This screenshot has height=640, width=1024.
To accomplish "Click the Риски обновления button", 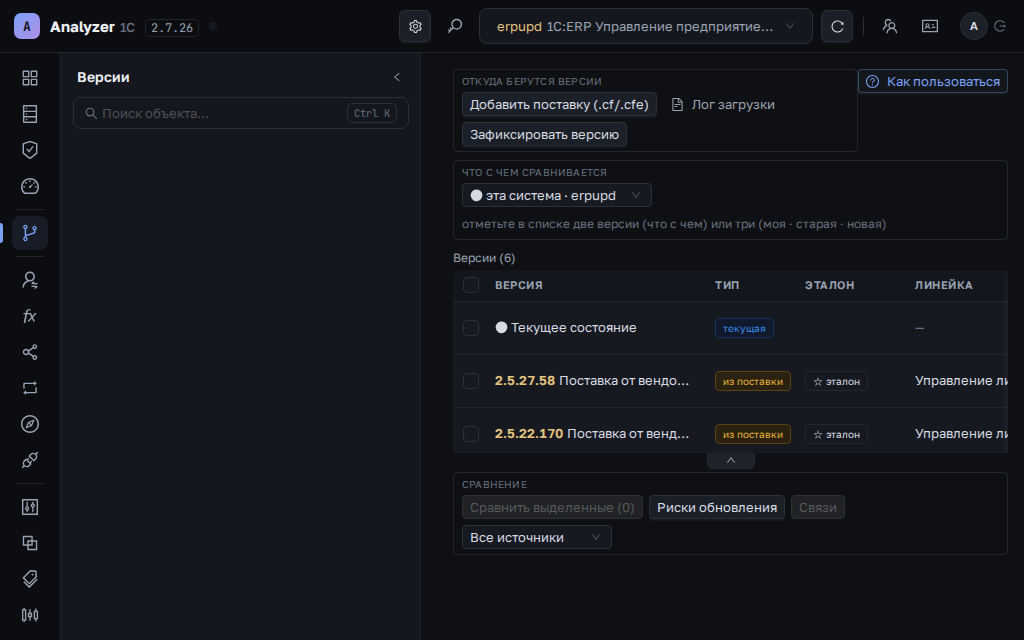I will (x=717, y=507).
